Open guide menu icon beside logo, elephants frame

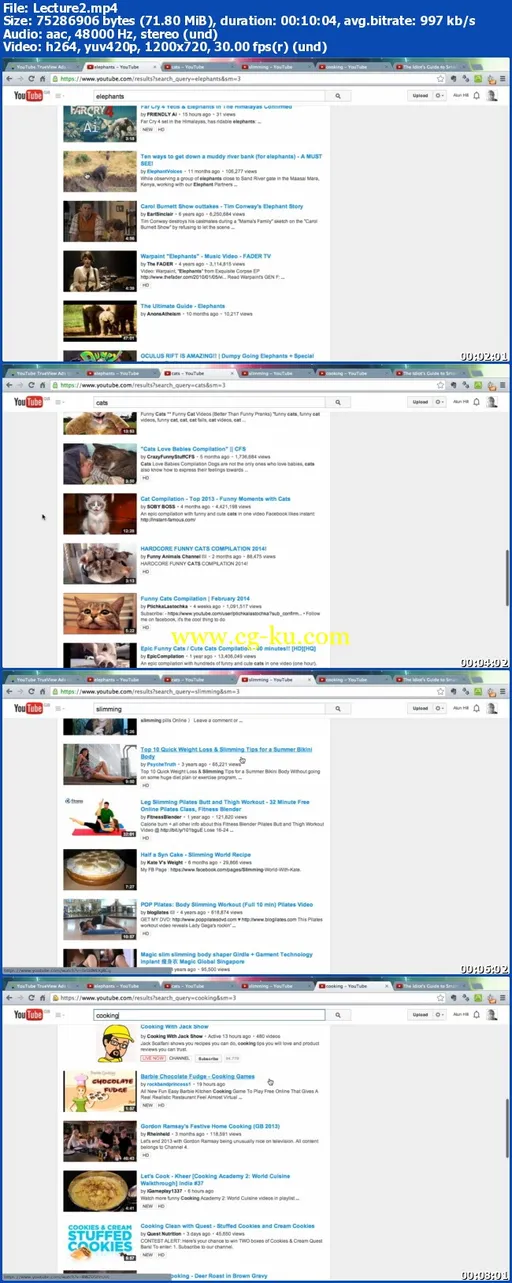58,96
